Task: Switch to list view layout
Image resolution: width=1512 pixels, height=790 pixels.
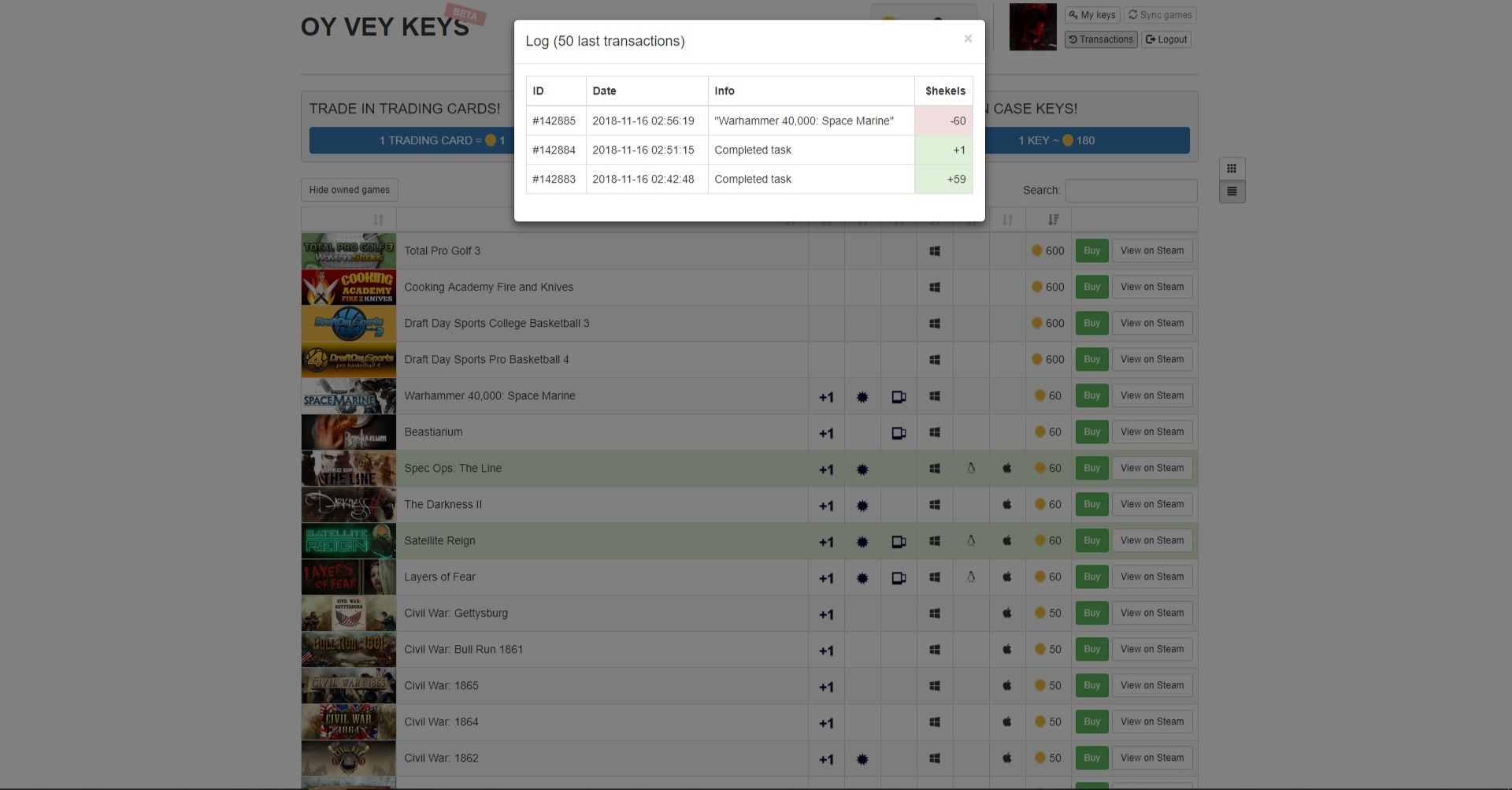Action: pyautogui.click(x=1232, y=191)
